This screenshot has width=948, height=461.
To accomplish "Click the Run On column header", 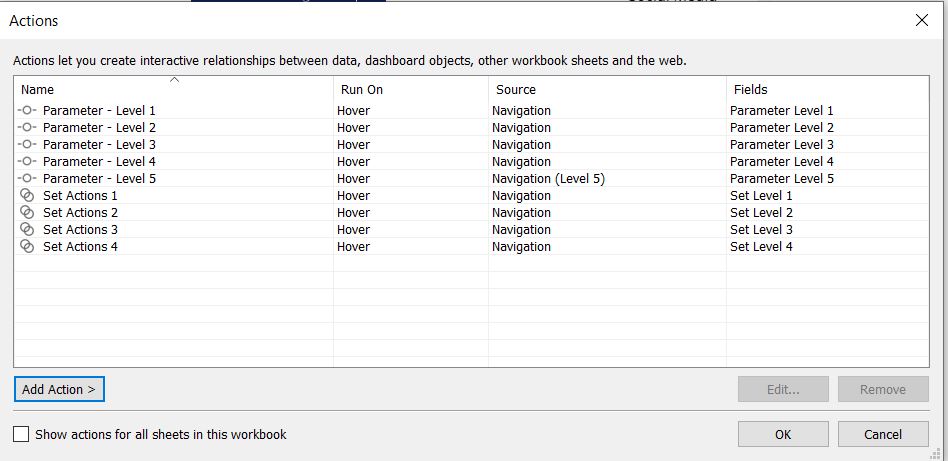I will [x=362, y=90].
